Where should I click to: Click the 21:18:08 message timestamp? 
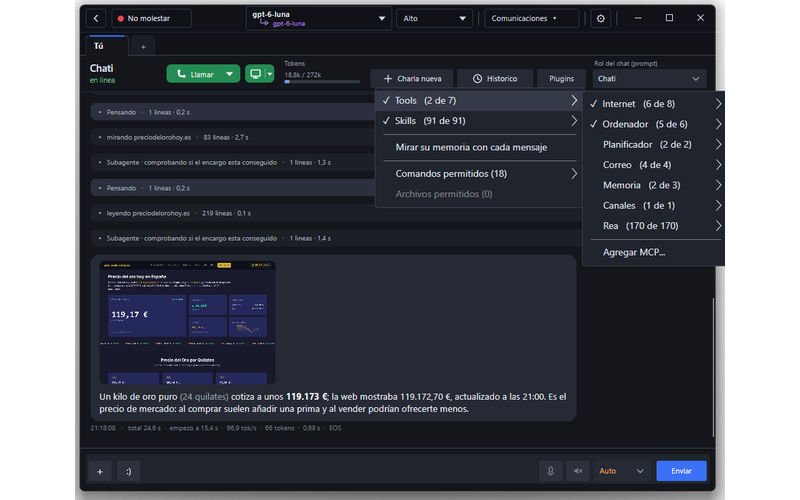coord(103,428)
